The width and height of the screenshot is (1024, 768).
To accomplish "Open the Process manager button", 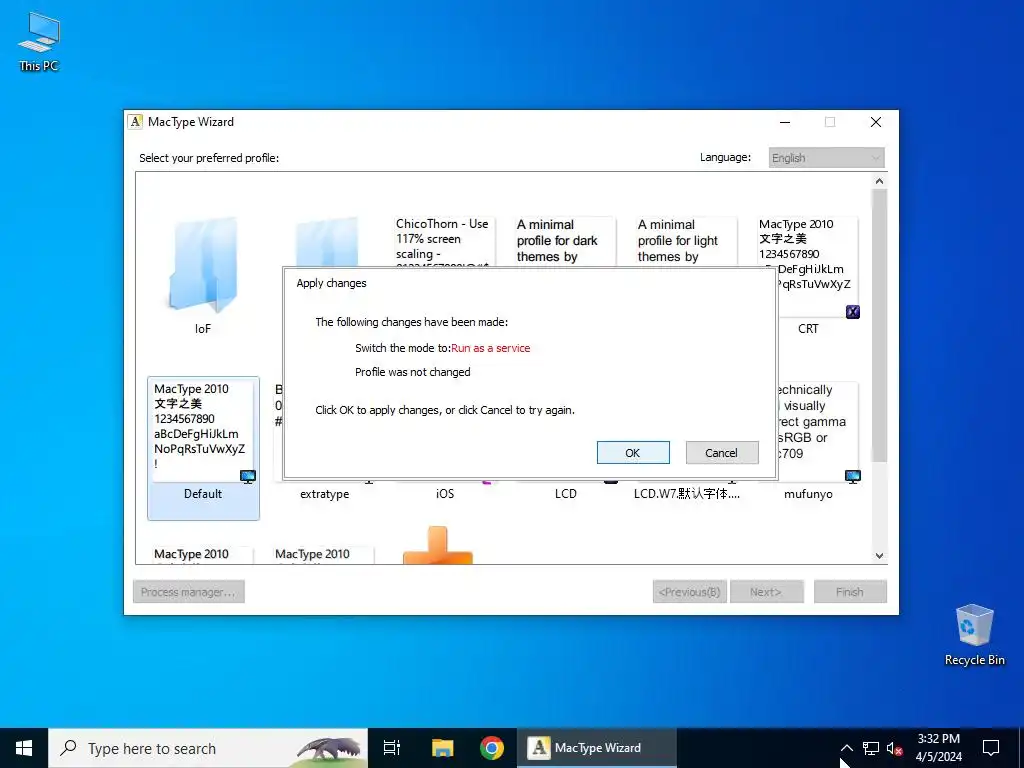I will 189,592.
